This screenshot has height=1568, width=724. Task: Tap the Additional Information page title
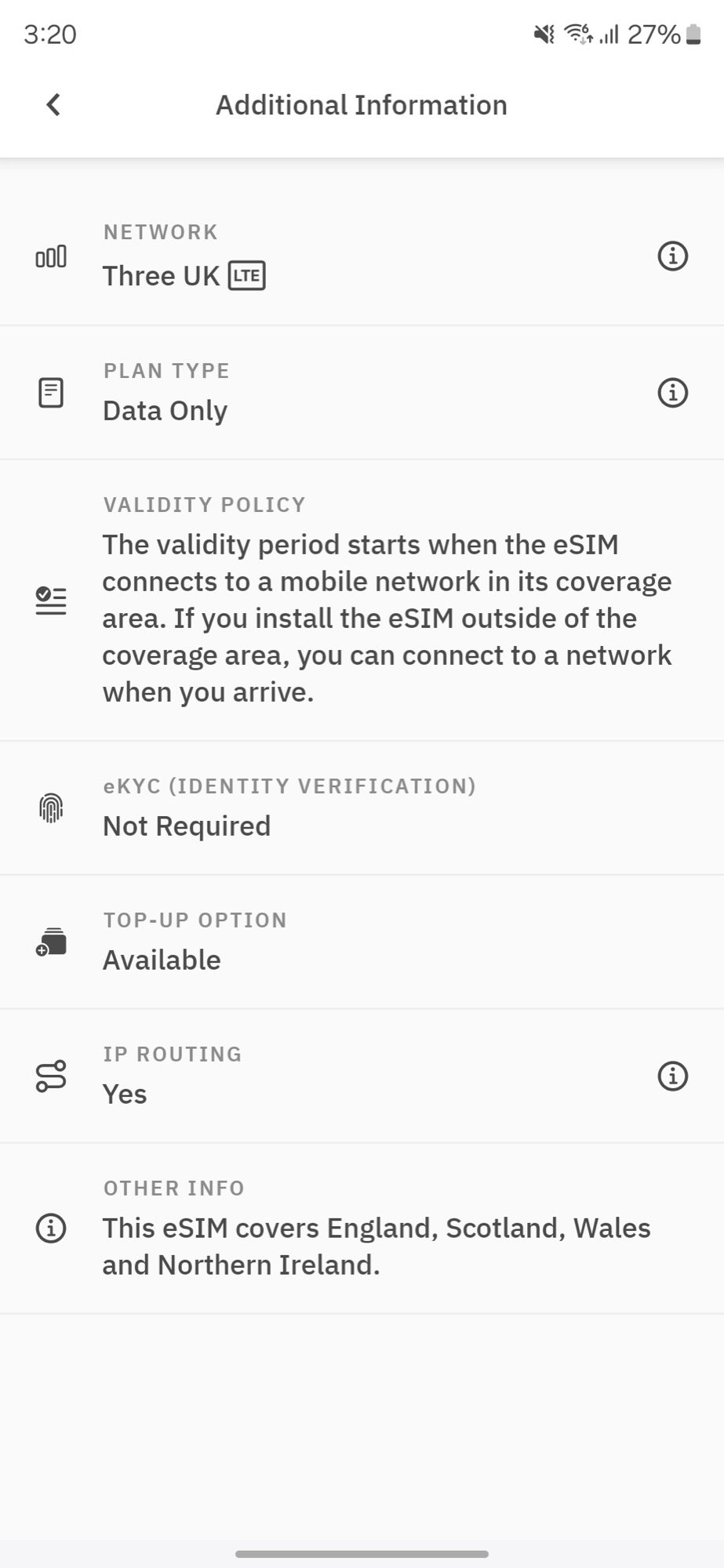click(362, 105)
